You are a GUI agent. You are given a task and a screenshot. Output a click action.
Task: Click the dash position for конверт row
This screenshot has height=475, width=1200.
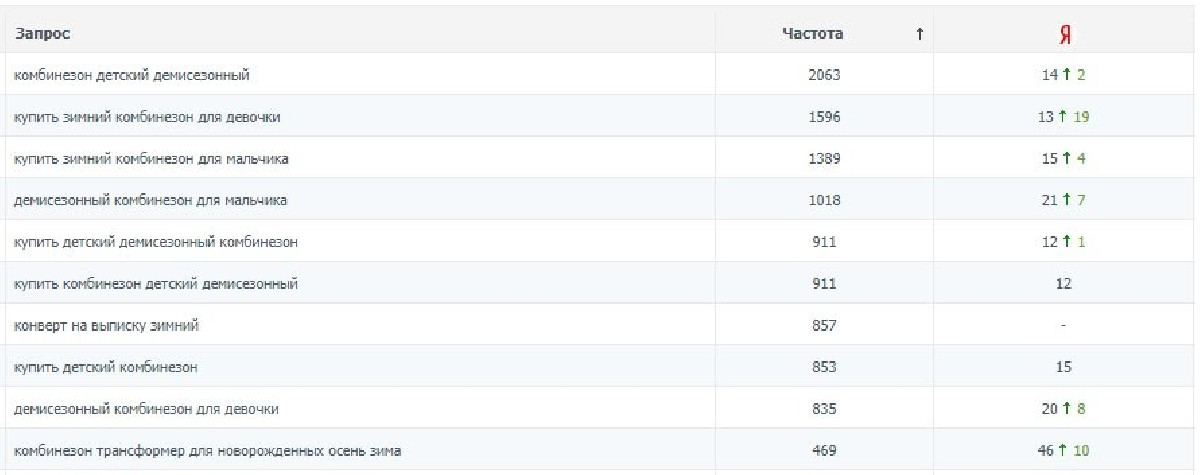pyautogui.click(x=1064, y=326)
